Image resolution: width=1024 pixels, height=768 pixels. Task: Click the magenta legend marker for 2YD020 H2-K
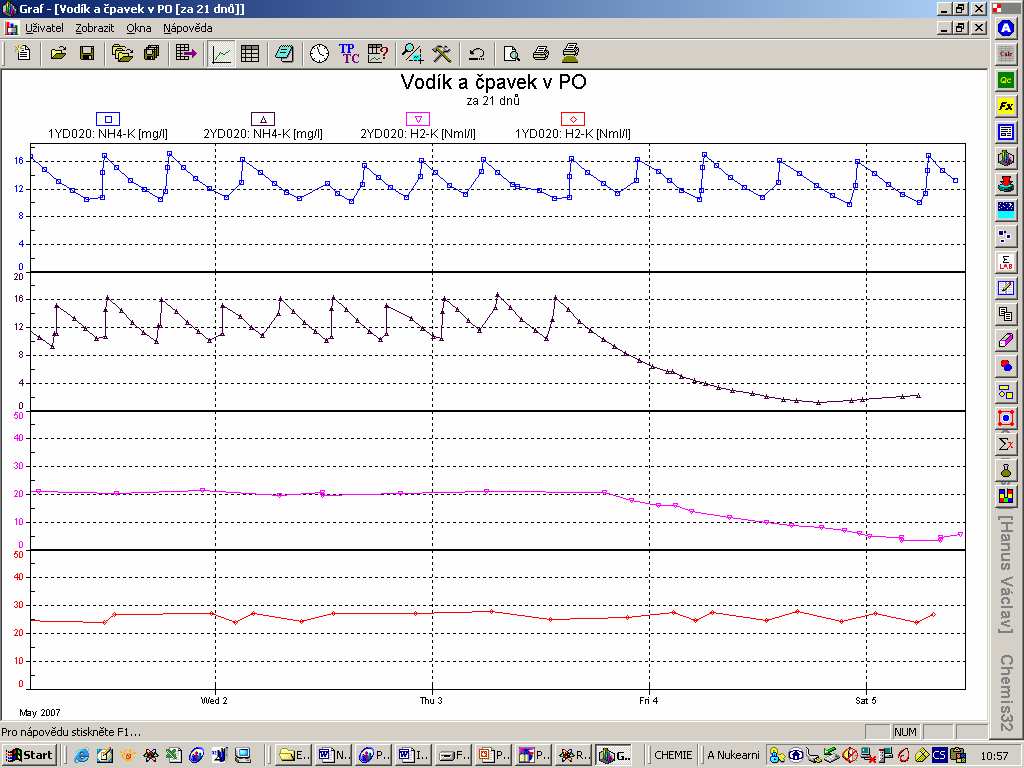pos(418,119)
